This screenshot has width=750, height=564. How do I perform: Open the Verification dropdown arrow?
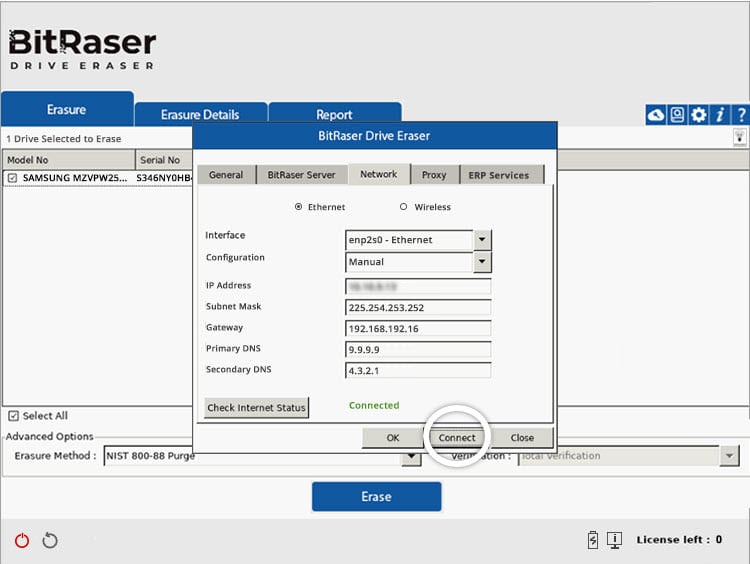point(729,456)
